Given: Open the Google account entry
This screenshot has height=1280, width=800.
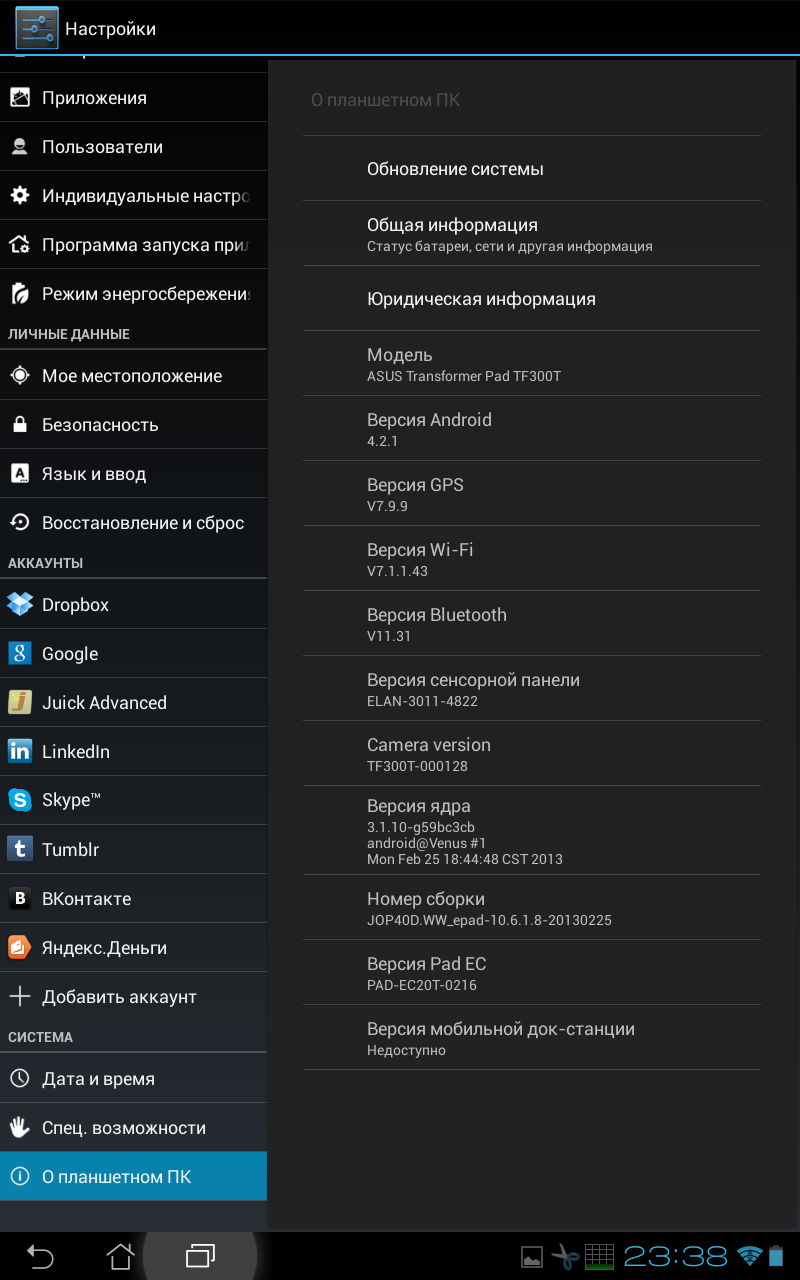Looking at the screenshot, I should point(70,653).
